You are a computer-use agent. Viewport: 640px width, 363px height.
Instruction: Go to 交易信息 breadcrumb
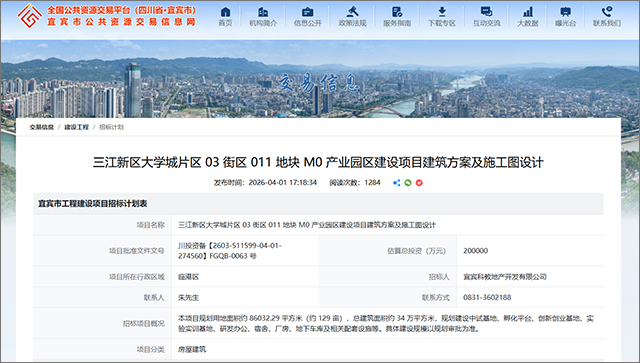[42, 127]
